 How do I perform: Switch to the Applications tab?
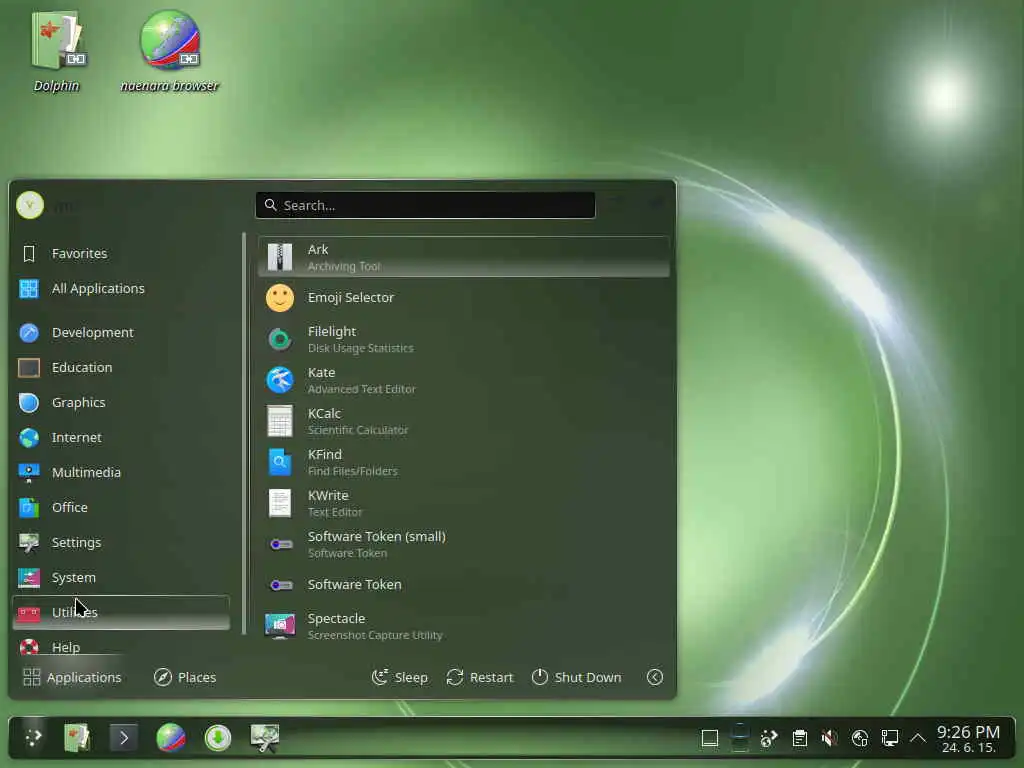(x=72, y=677)
